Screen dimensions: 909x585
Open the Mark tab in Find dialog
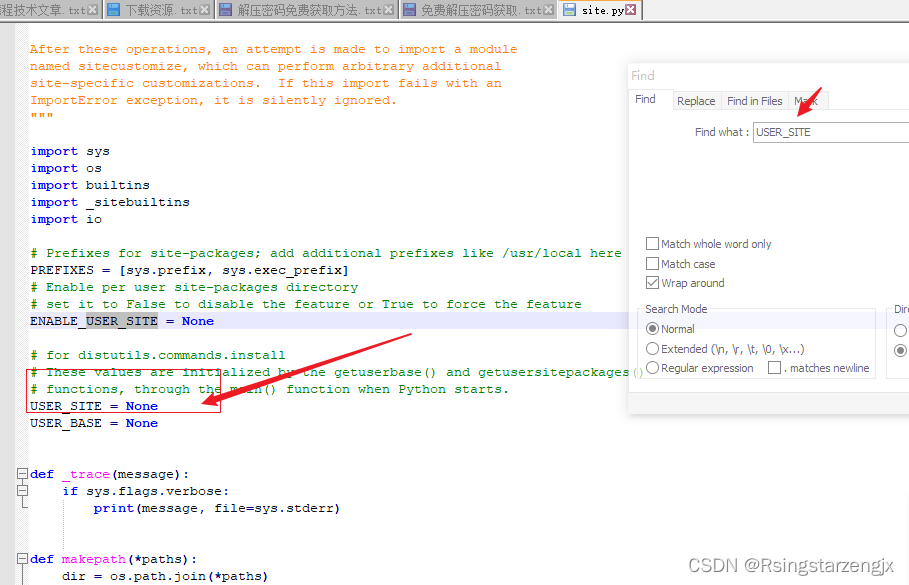tap(806, 101)
